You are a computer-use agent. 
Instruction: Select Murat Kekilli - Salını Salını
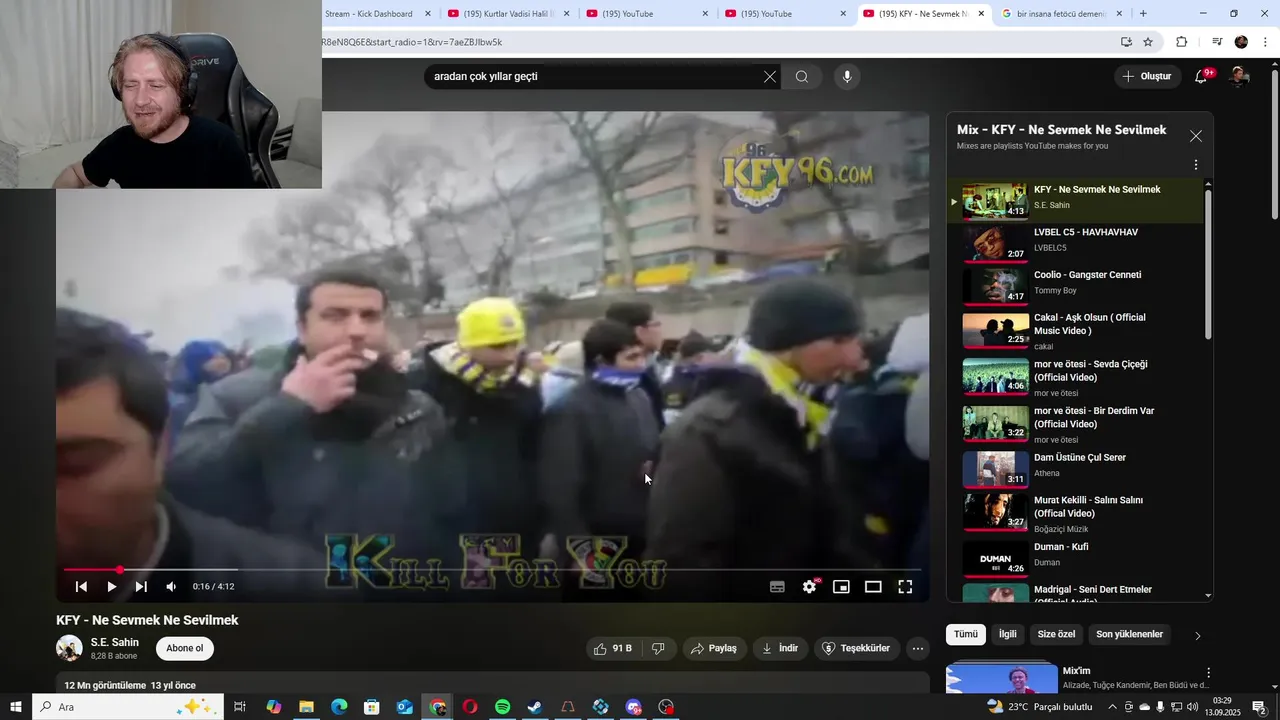[1076, 514]
